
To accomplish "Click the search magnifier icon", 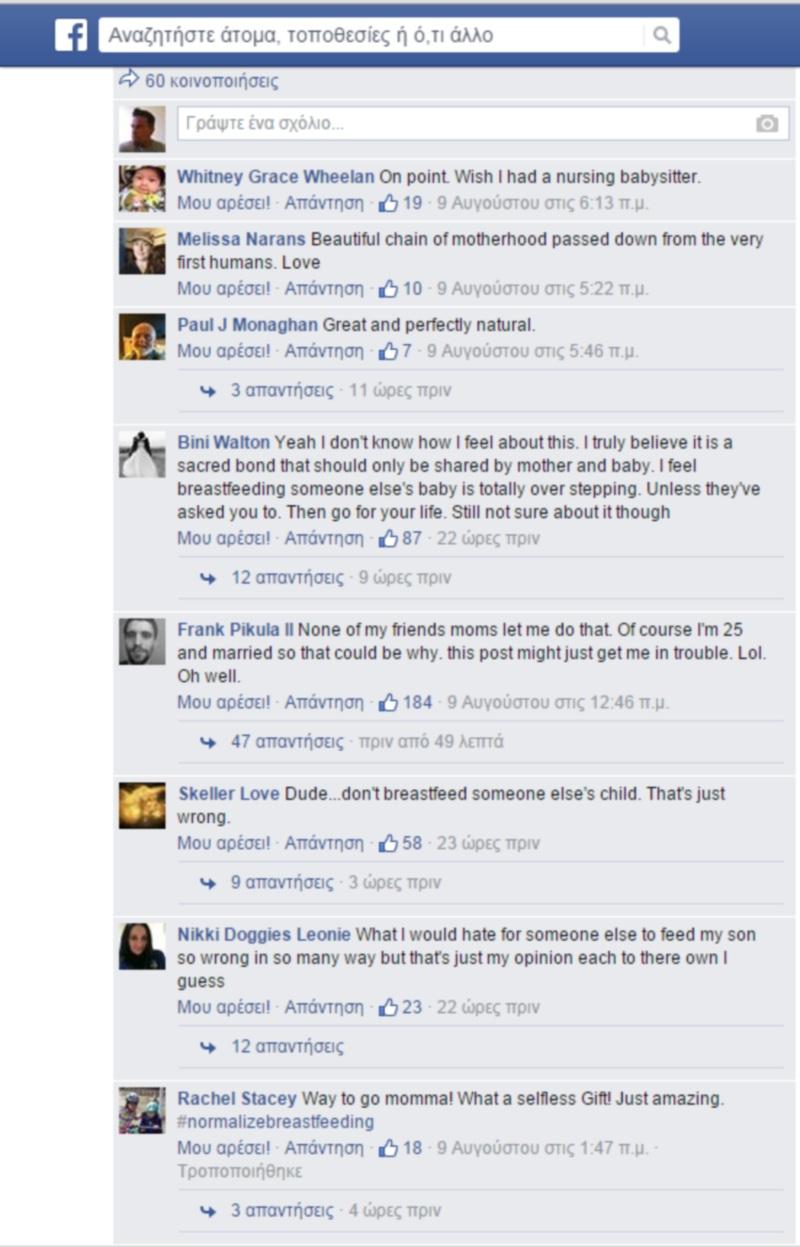I will [661, 36].
